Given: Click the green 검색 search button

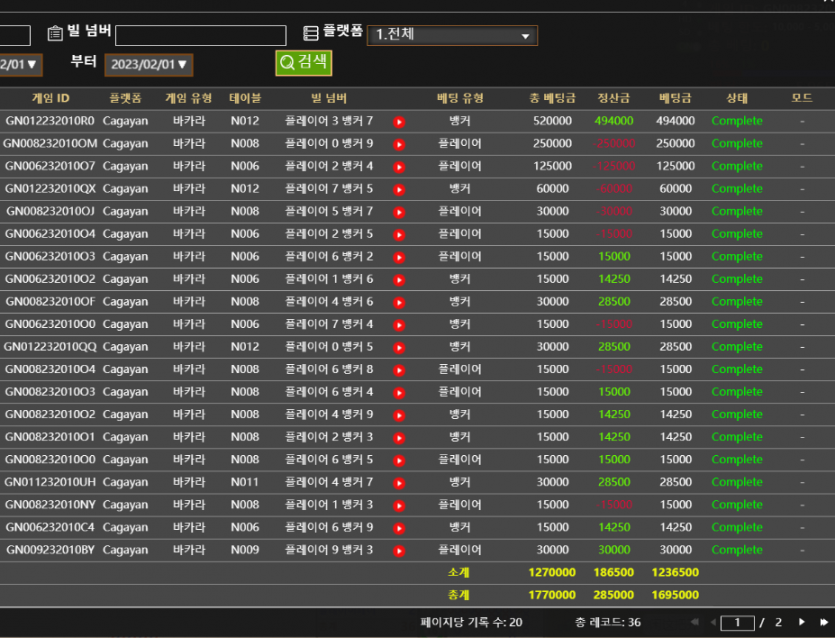Looking at the screenshot, I should 304,63.
